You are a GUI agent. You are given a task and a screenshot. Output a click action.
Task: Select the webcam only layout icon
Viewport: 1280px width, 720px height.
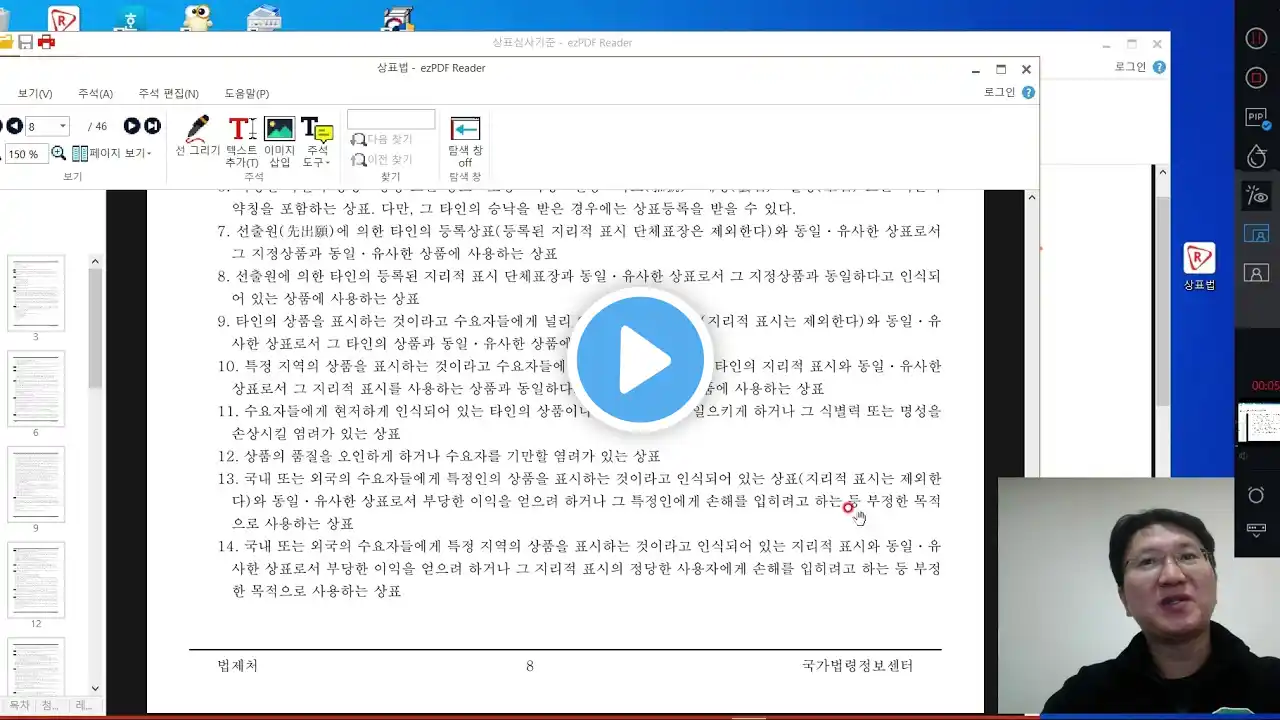(x=1257, y=273)
